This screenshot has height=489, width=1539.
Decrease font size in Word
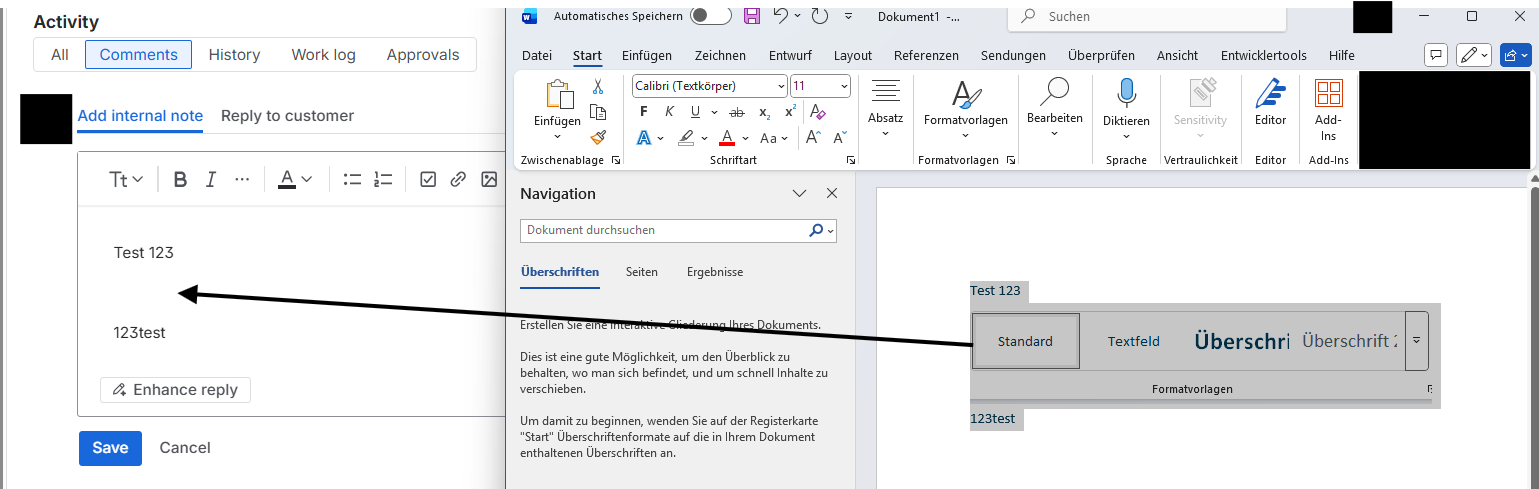click(839, 138)
